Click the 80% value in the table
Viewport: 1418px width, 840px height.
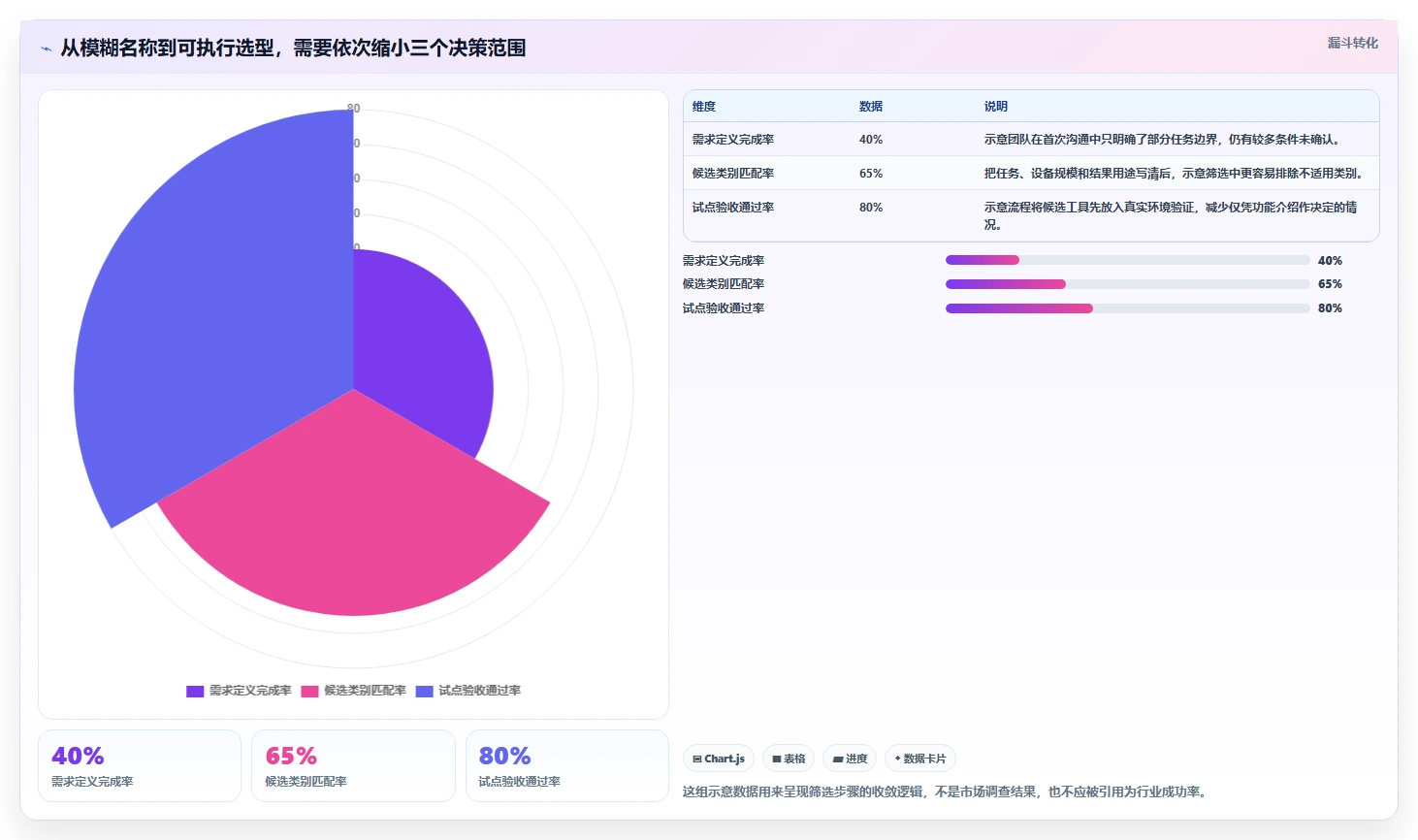(x=871, y=208)
